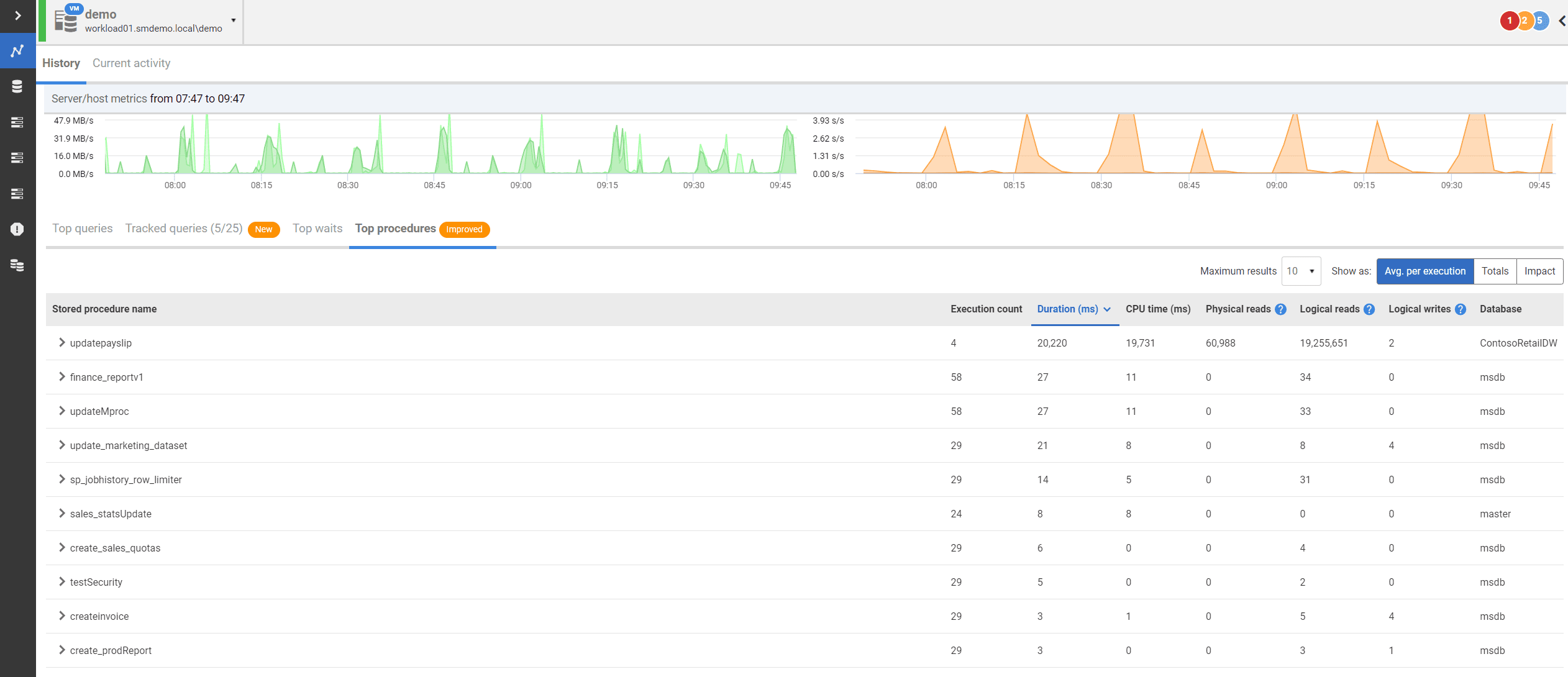Click the Physical reads help icon

tap(1280, 309)
